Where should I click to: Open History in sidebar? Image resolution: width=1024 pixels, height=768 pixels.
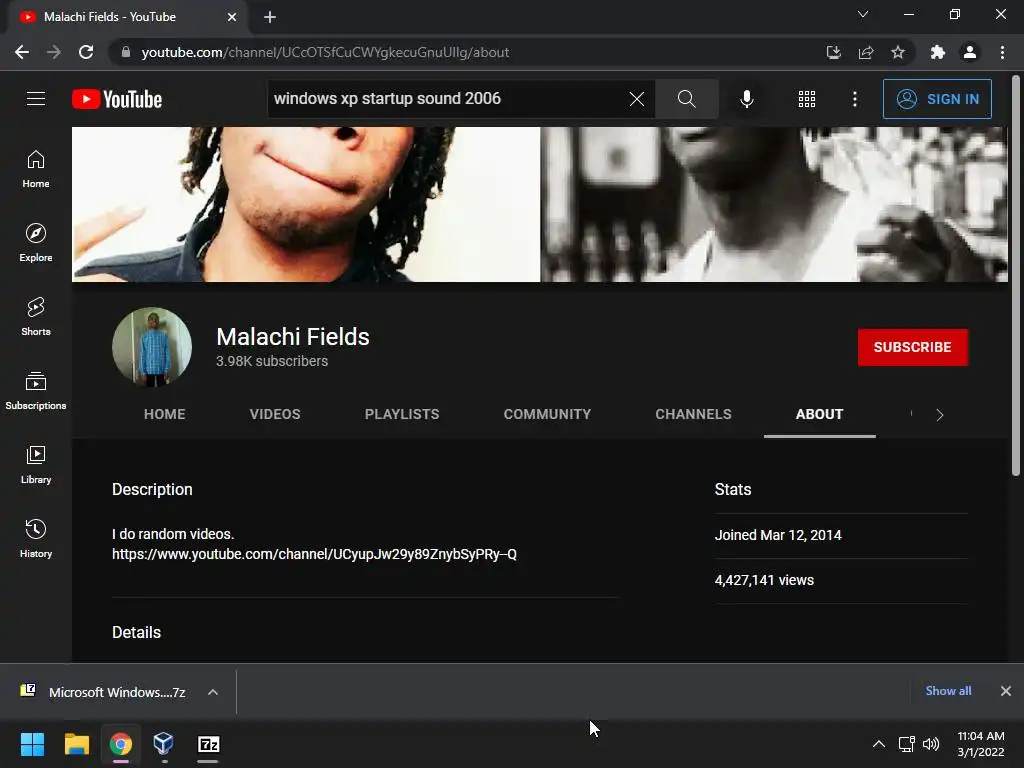pyautogui.click(x=36, y=538)
